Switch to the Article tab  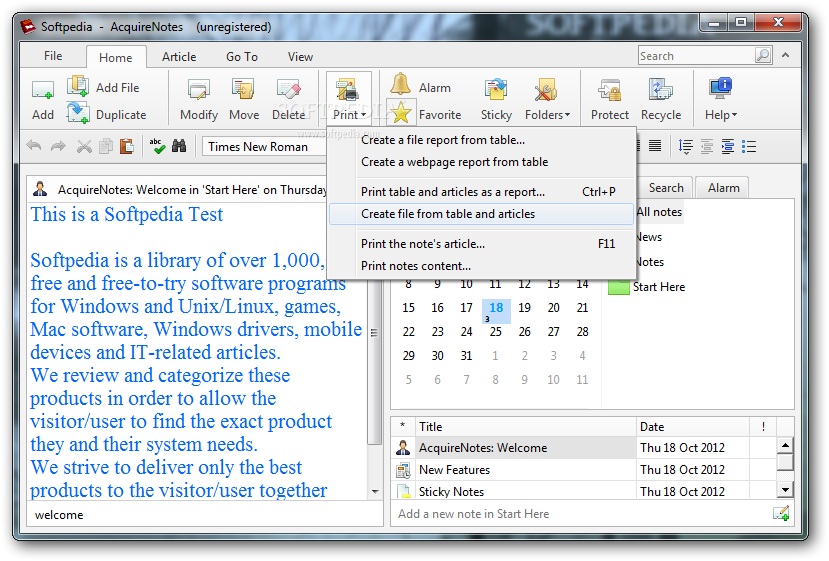click(179, 57)
